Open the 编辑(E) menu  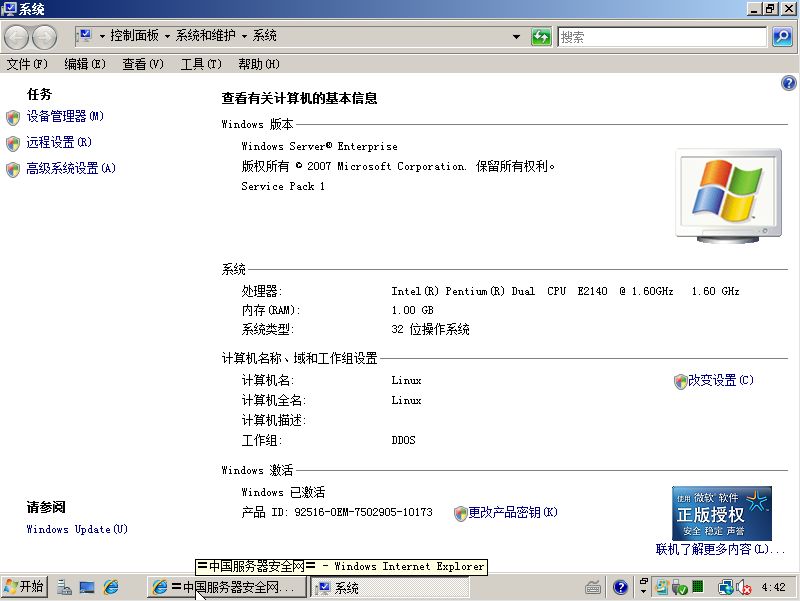tap(85, 64)
